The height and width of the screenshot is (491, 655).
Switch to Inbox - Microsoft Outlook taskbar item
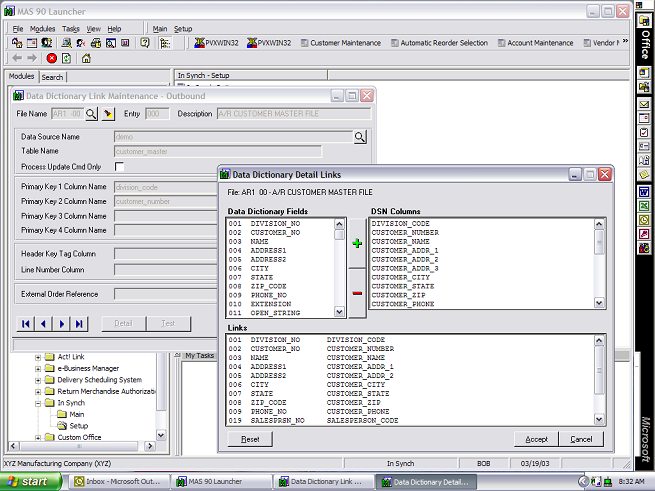coord(118,482)
